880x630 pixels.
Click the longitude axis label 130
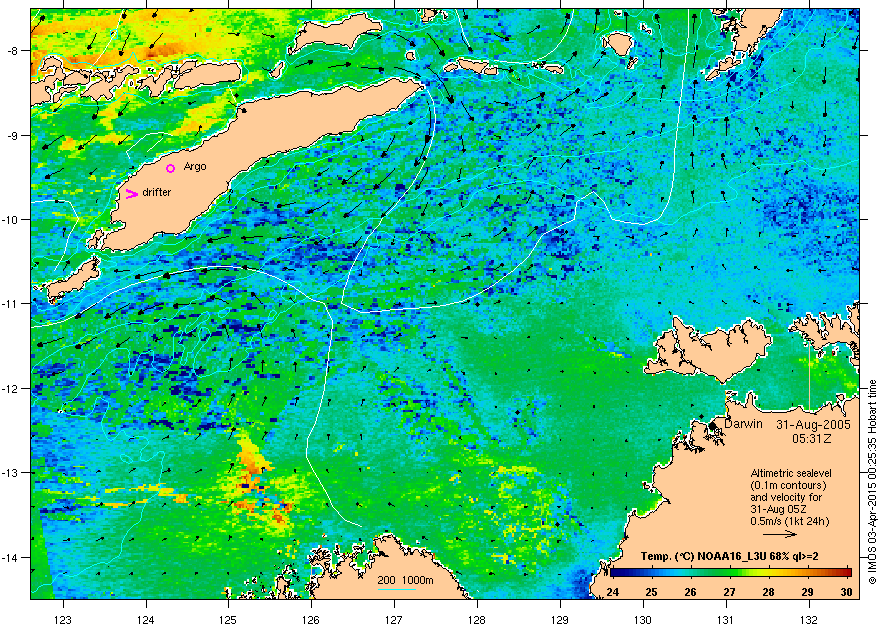(x=643, y=620)
